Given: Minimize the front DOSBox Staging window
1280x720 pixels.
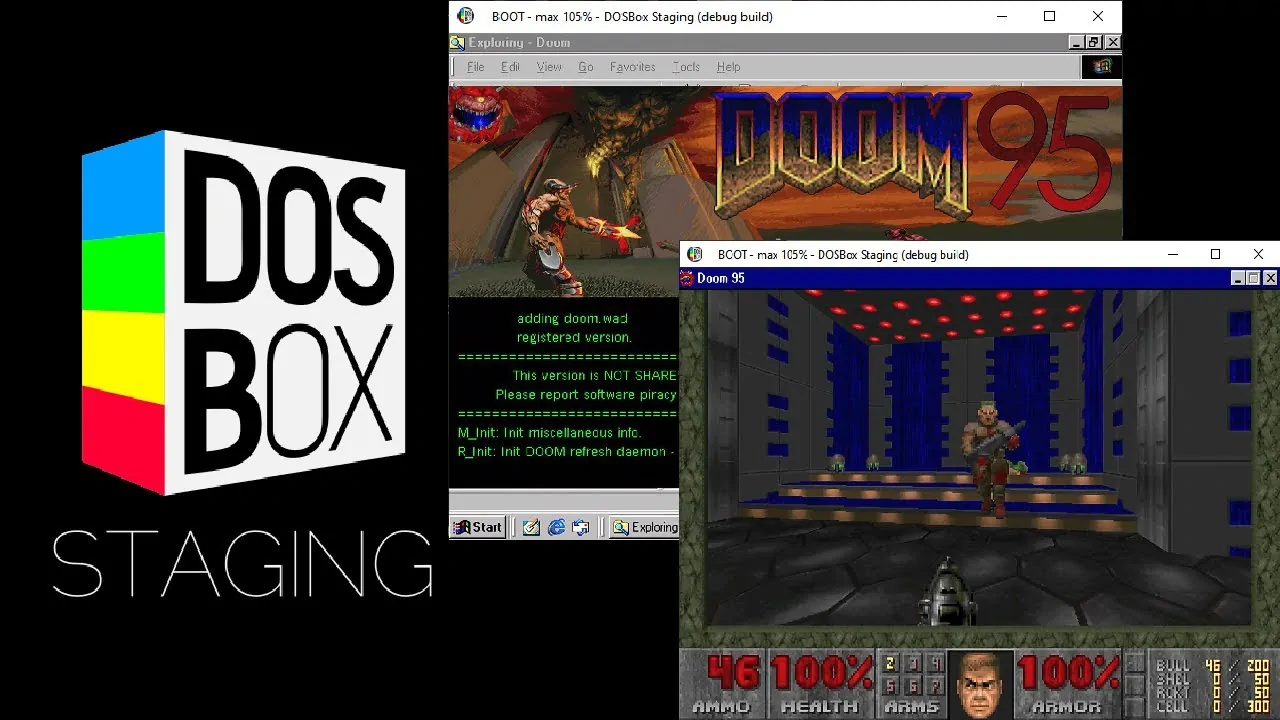Looking at the screenshot, I should [x=1173, y=254].
